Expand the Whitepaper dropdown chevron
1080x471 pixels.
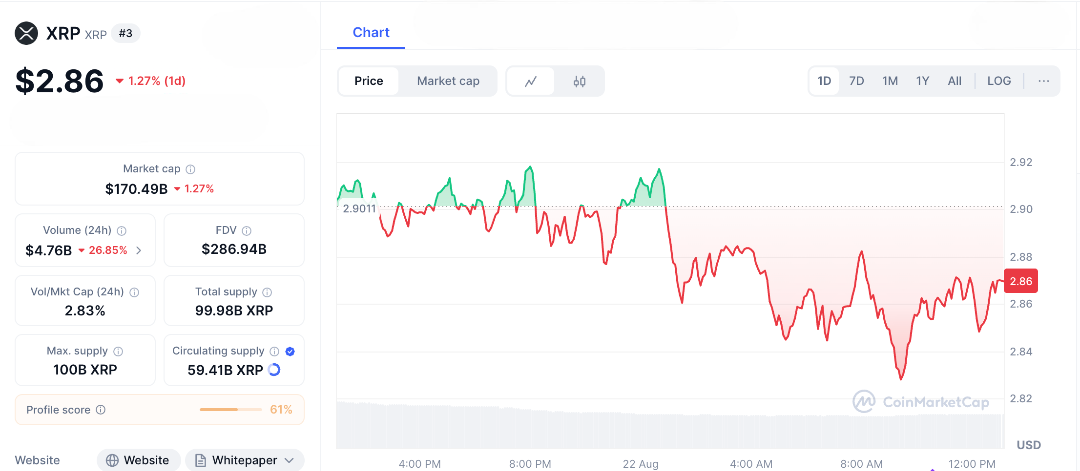tap(289, 460)
